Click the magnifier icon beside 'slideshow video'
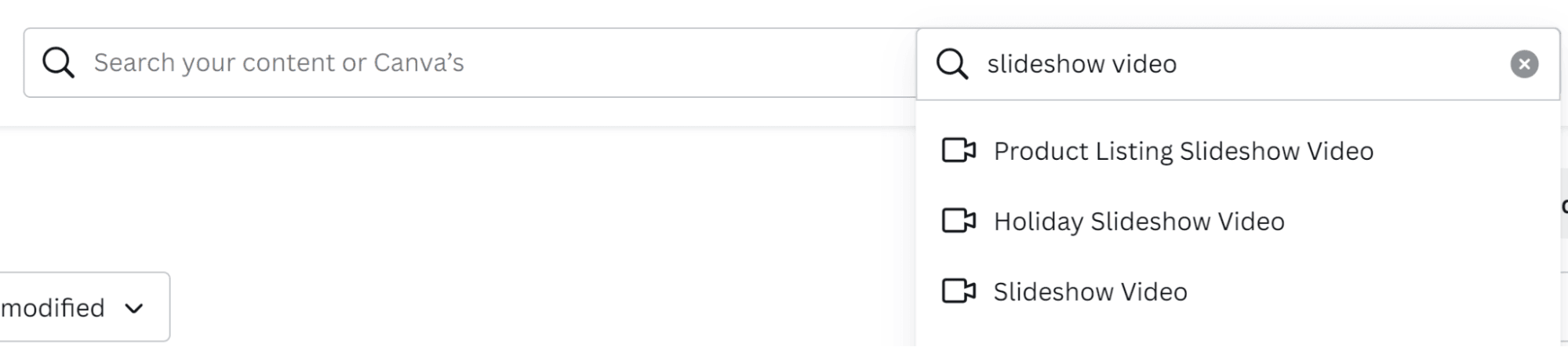This screenshot has height=347, width=1568. [952, 63]
